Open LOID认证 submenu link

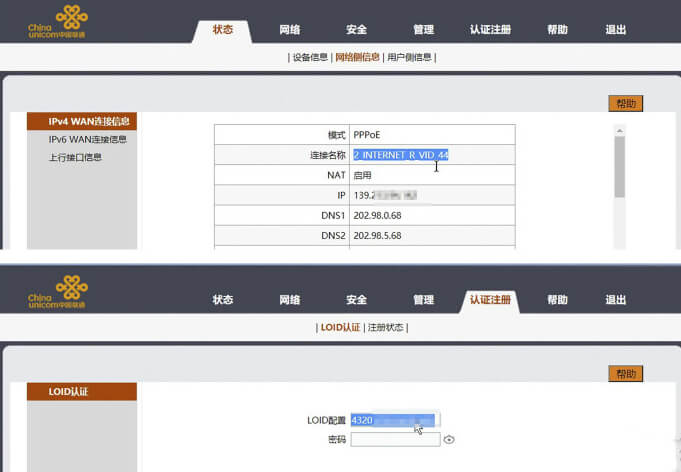point(340,327)
